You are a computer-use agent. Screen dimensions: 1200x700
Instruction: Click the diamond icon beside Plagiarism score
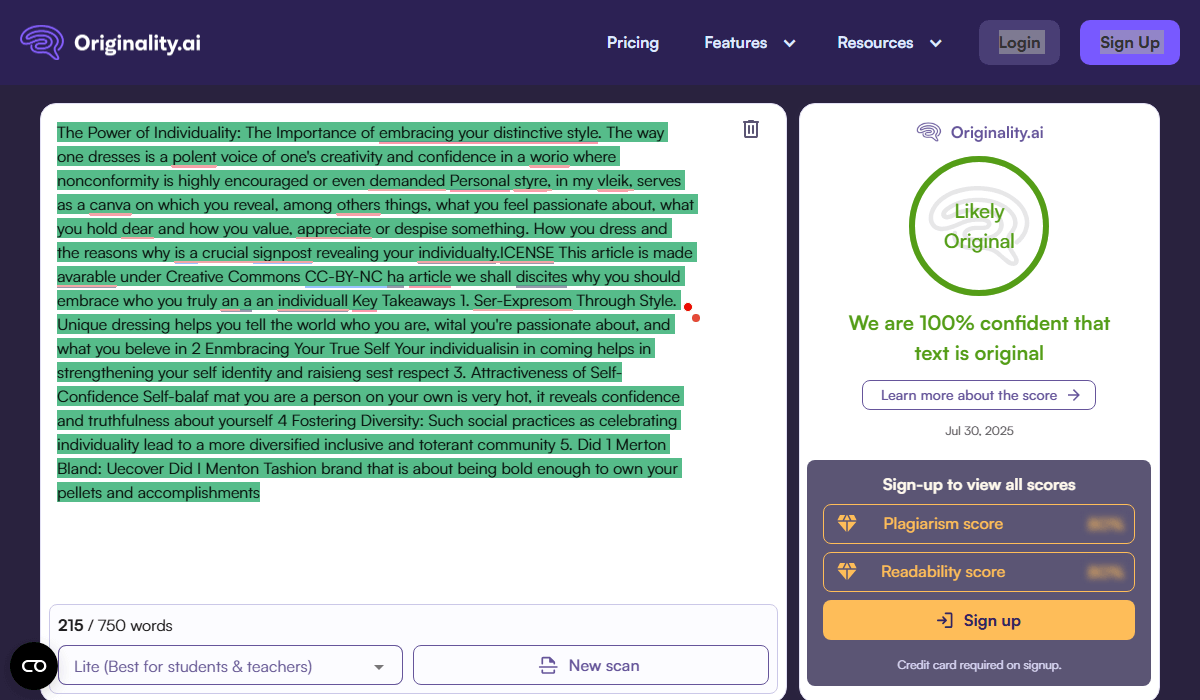(847, 523)
